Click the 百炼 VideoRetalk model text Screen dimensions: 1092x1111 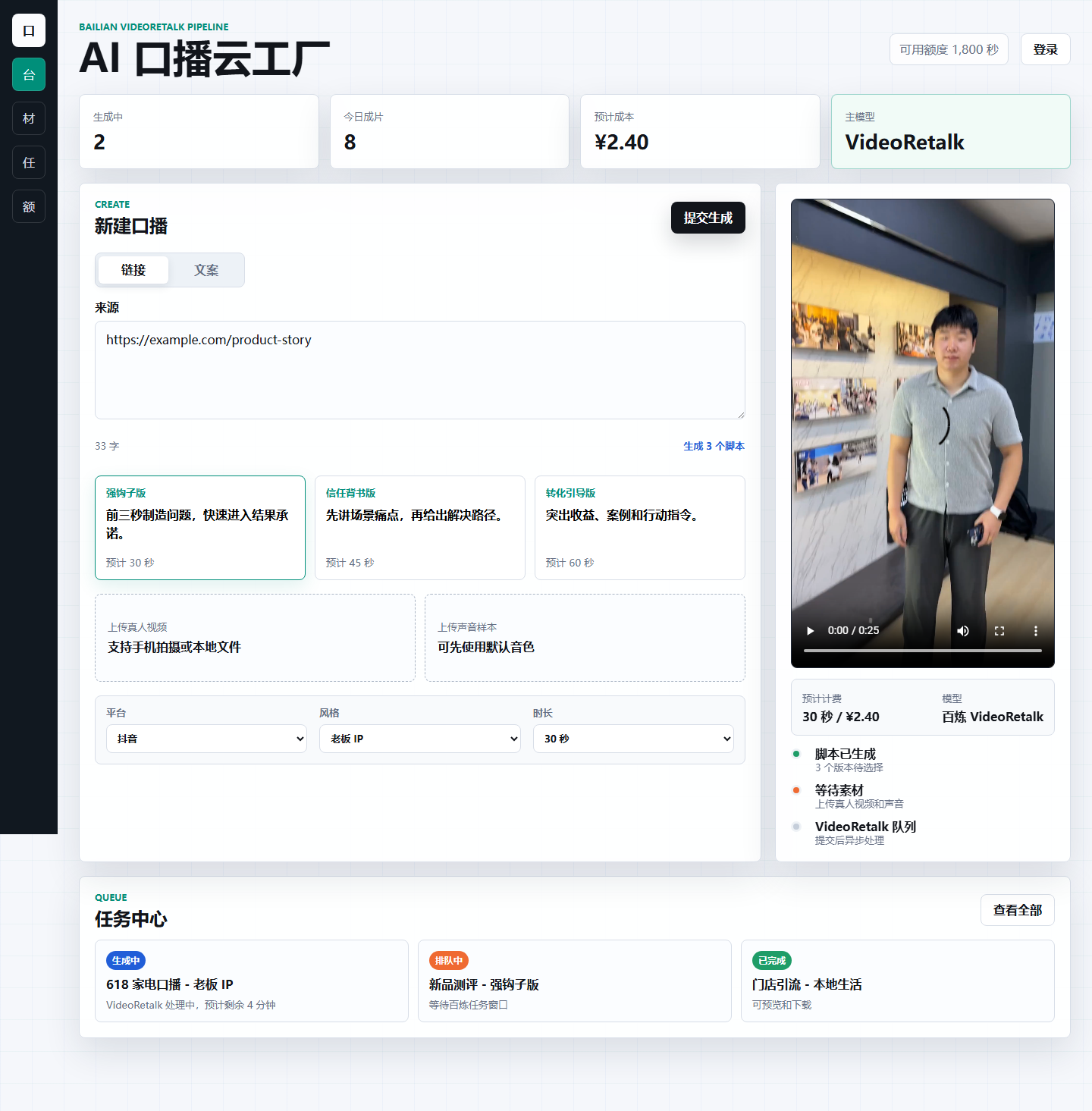[x=993, y=717]
